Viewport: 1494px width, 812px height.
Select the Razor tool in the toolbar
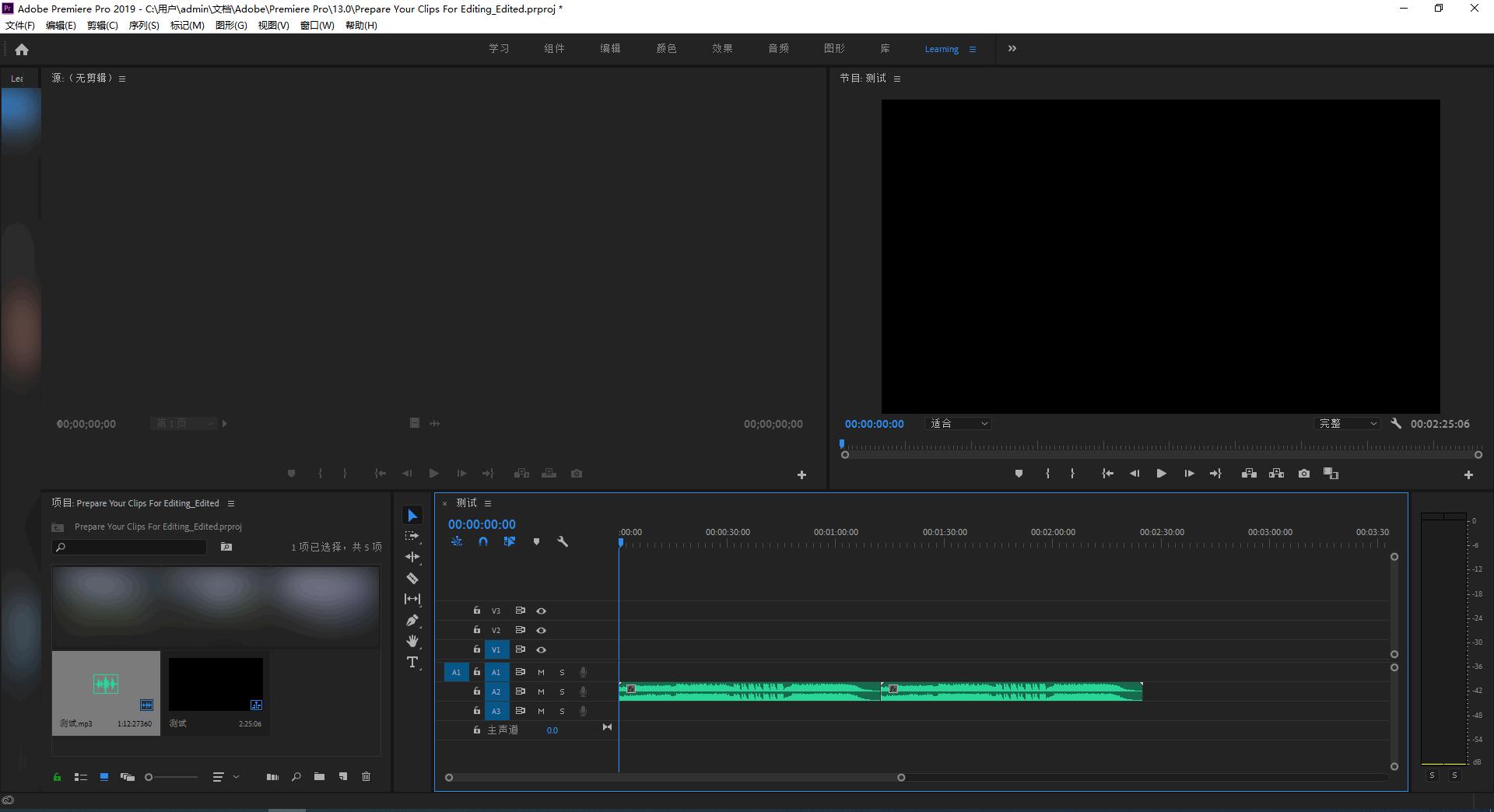pyautogui.click(x=412, y=579)
